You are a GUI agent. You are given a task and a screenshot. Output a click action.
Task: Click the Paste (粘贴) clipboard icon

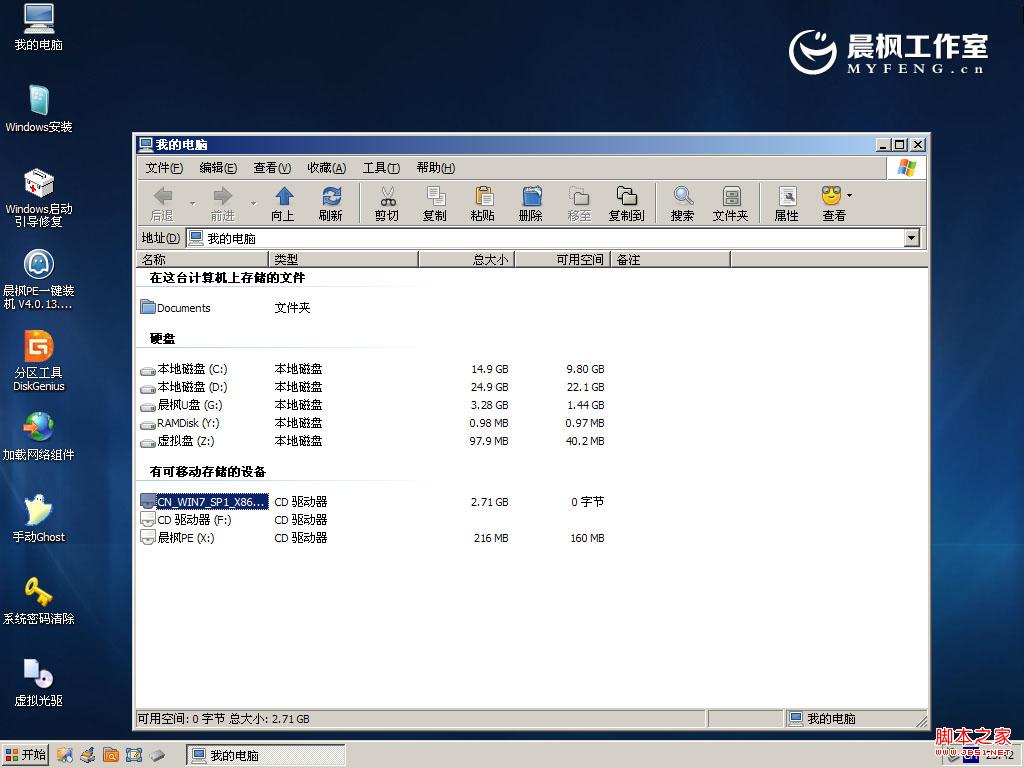click(x=483, y=197)
